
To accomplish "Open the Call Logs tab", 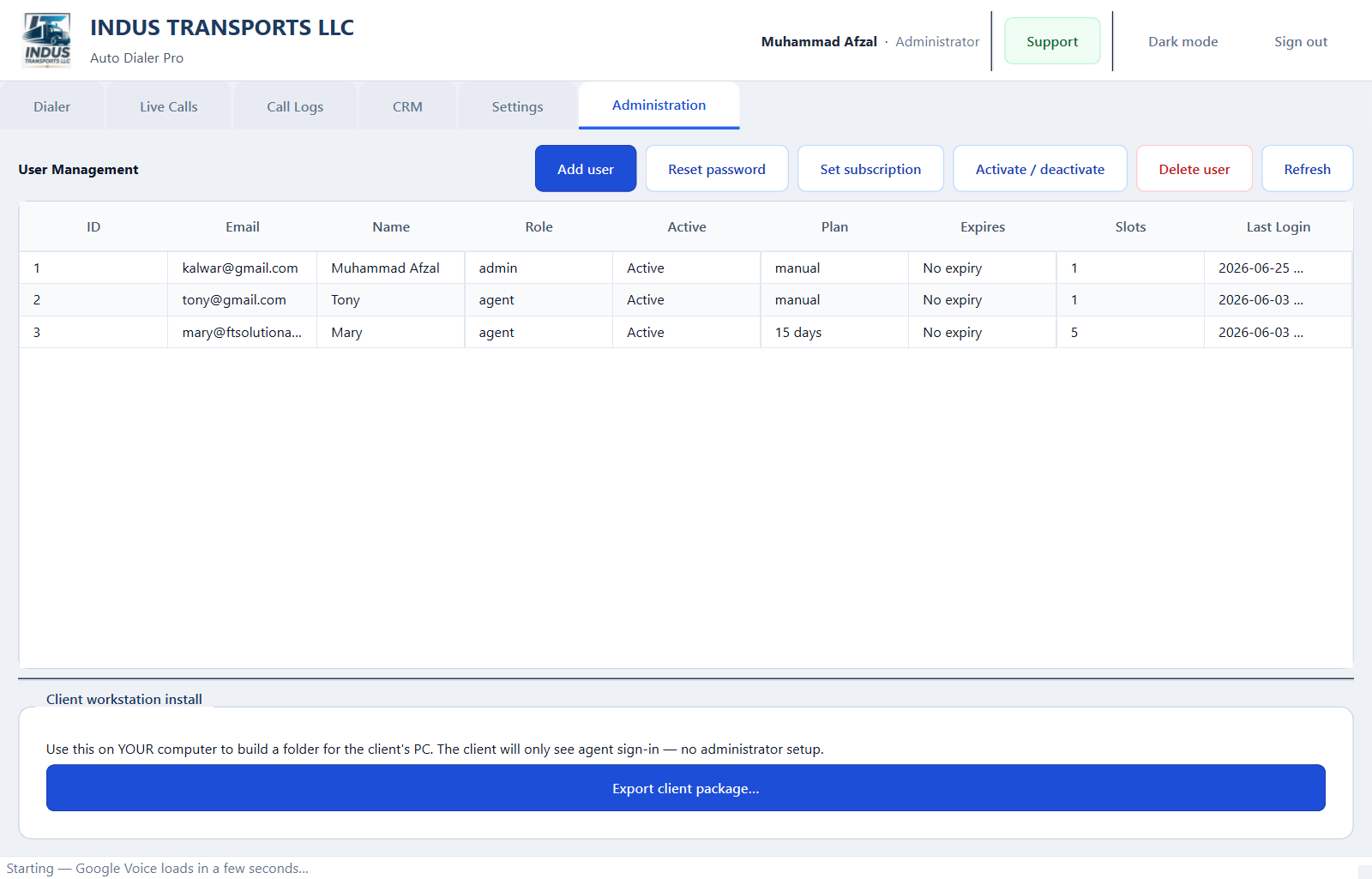I will (x=295, y=106).
